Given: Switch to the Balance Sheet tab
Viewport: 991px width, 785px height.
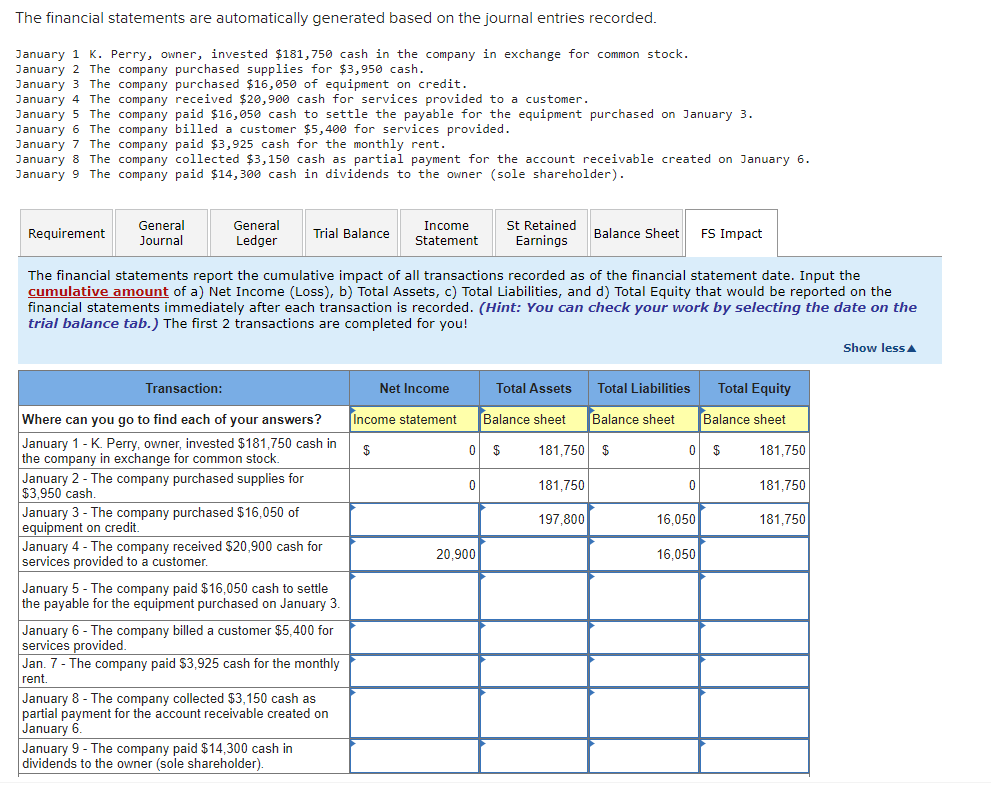Looking at the screenshot, I should (636, 232).
